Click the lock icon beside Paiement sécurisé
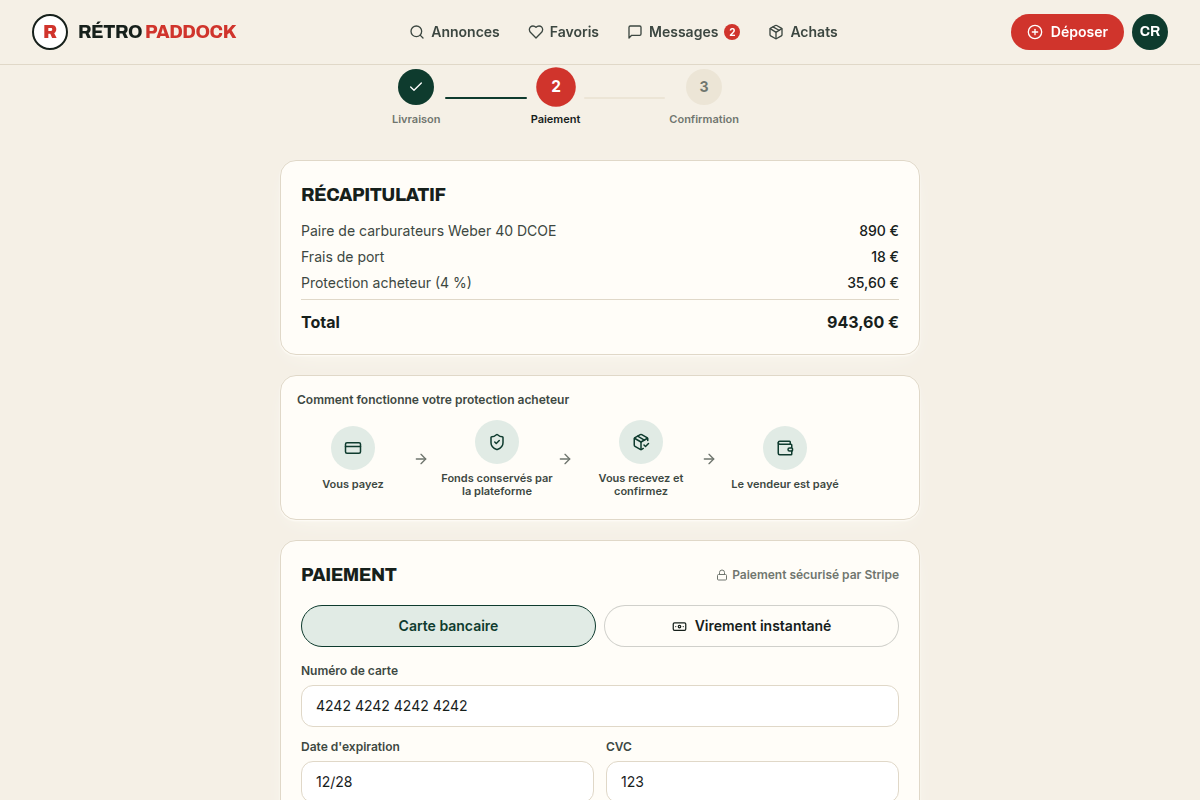This screenshot has height=800, width=1200. [721, 576]
